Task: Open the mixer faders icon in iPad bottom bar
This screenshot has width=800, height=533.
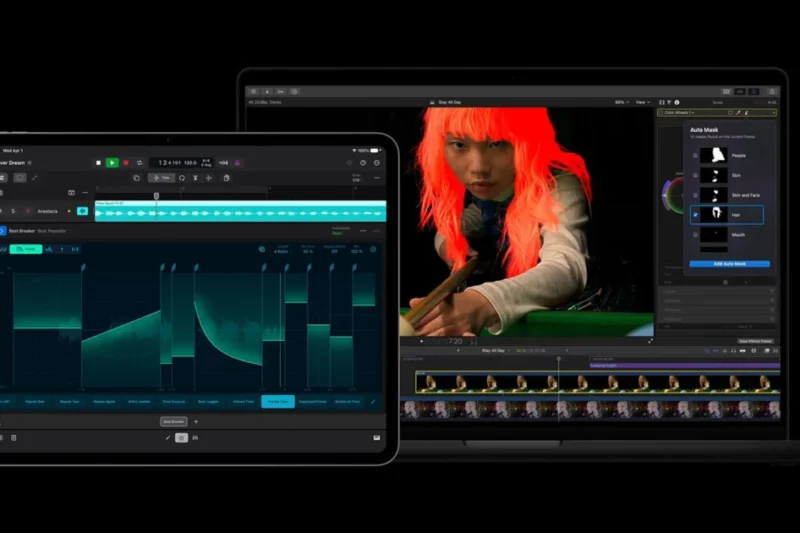Action: click(x=195, y=438)
